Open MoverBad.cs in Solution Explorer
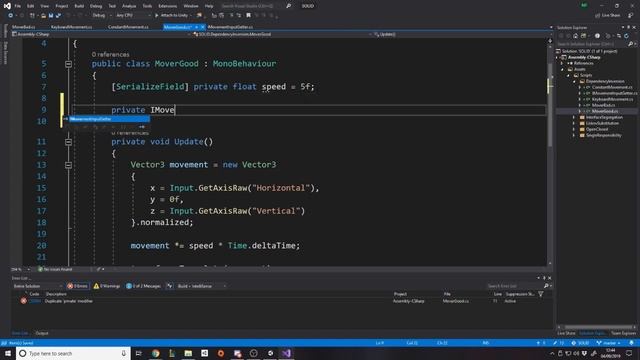The image size is (640, 360). (603, 105)
